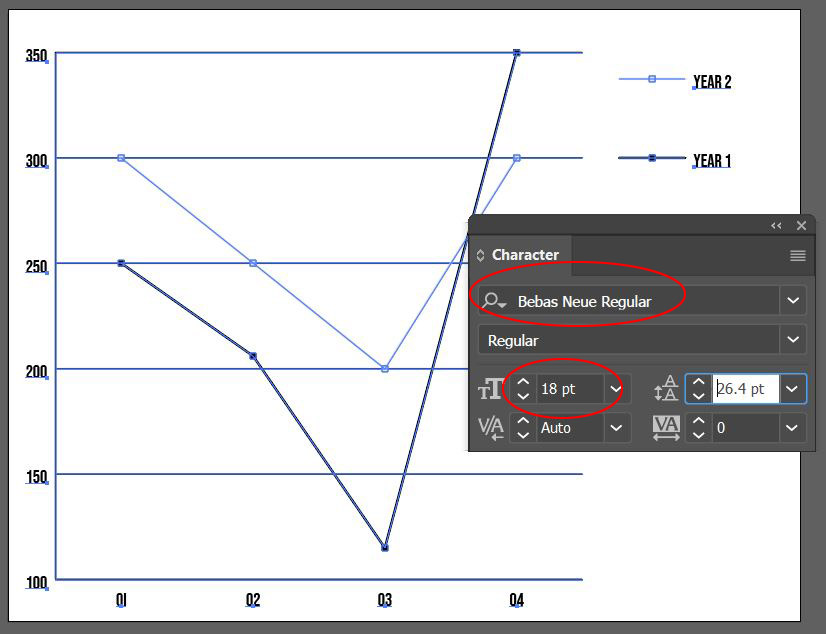Select the Character tab
826x634 pixels.
525,255
